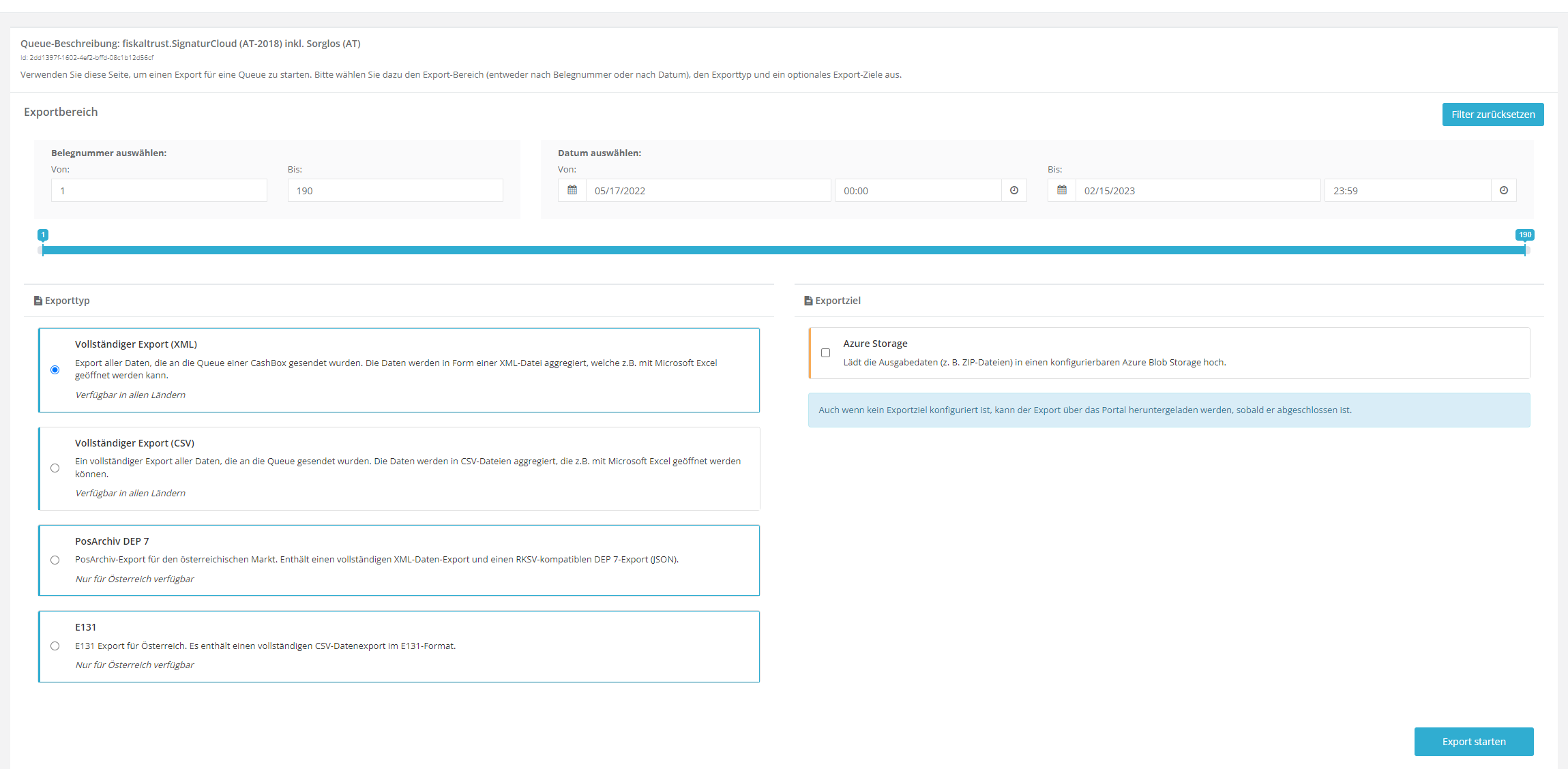Select Vollständiger Export (XML) radio button
Viewport: 1568px width, 769px height.
click(55, 370)
